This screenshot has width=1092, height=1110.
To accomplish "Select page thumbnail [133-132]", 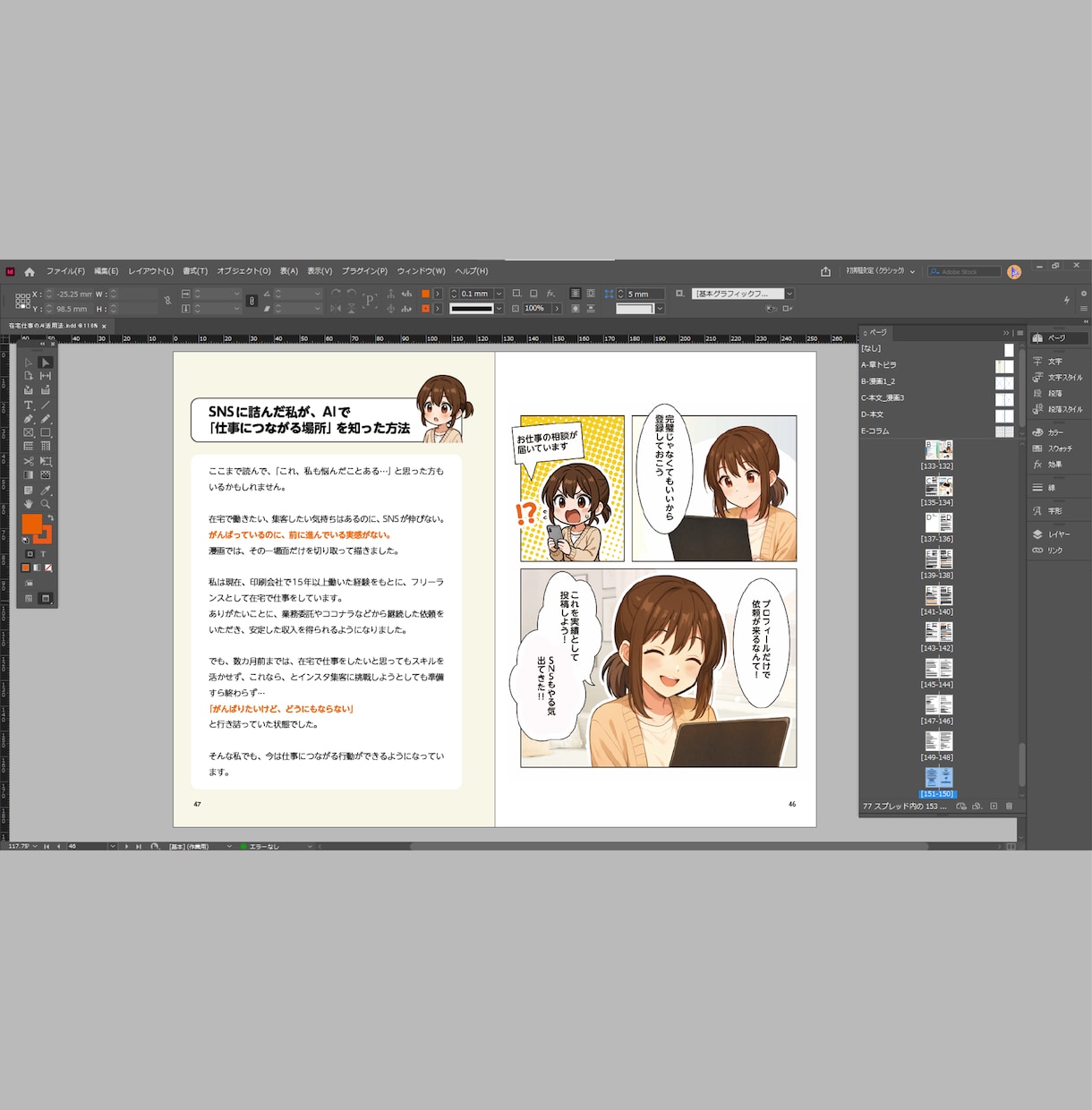I will 938,449.
